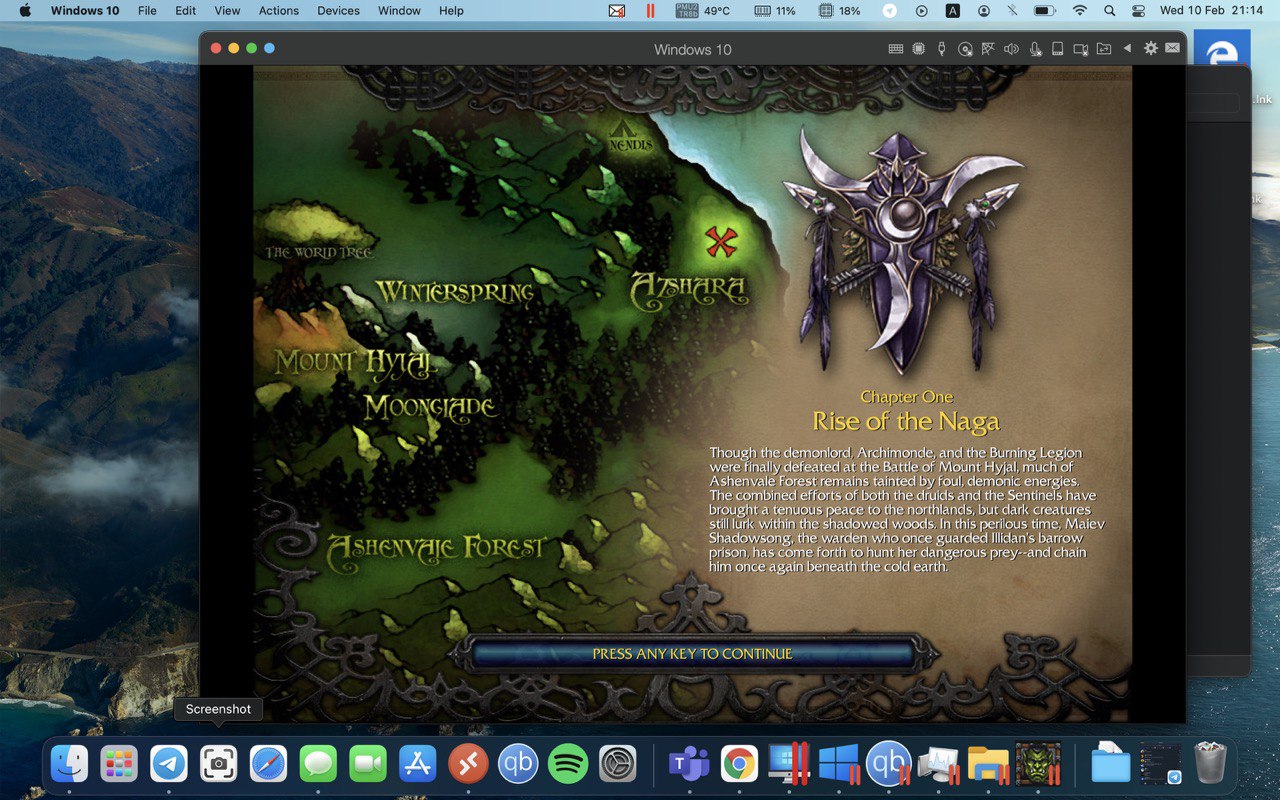1280x800 pixels.
Task: Open Google Chrome from the Dock
Action: [x=739, y=764]
